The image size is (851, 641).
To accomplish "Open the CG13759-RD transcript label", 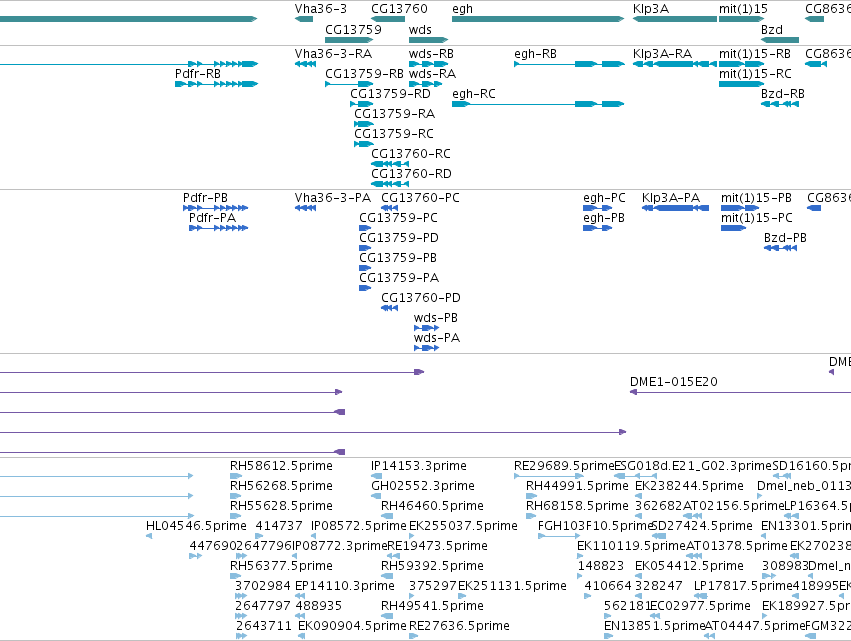I will click(390, 94).
